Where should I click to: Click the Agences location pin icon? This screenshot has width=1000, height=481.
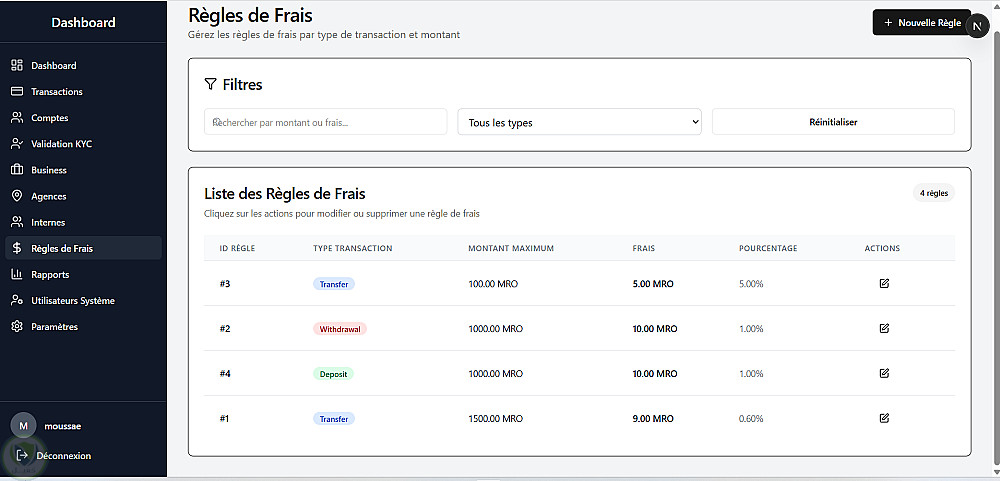point(17,196)
